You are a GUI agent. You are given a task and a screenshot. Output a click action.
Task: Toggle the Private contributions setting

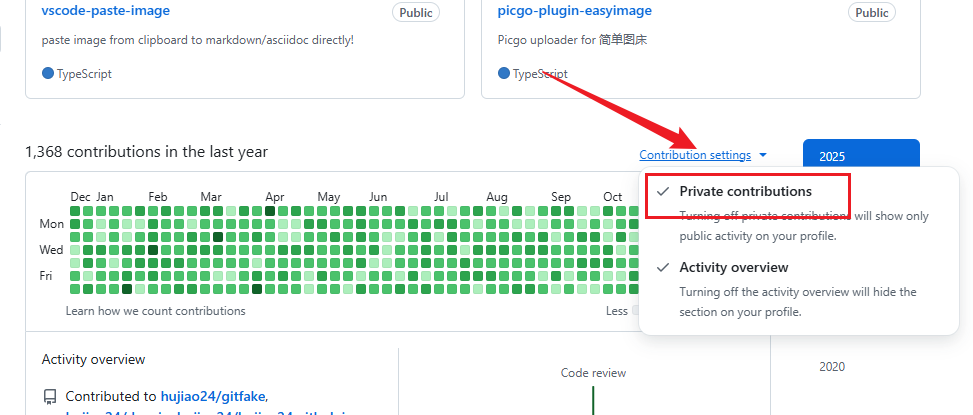click(x=745, y=192)
